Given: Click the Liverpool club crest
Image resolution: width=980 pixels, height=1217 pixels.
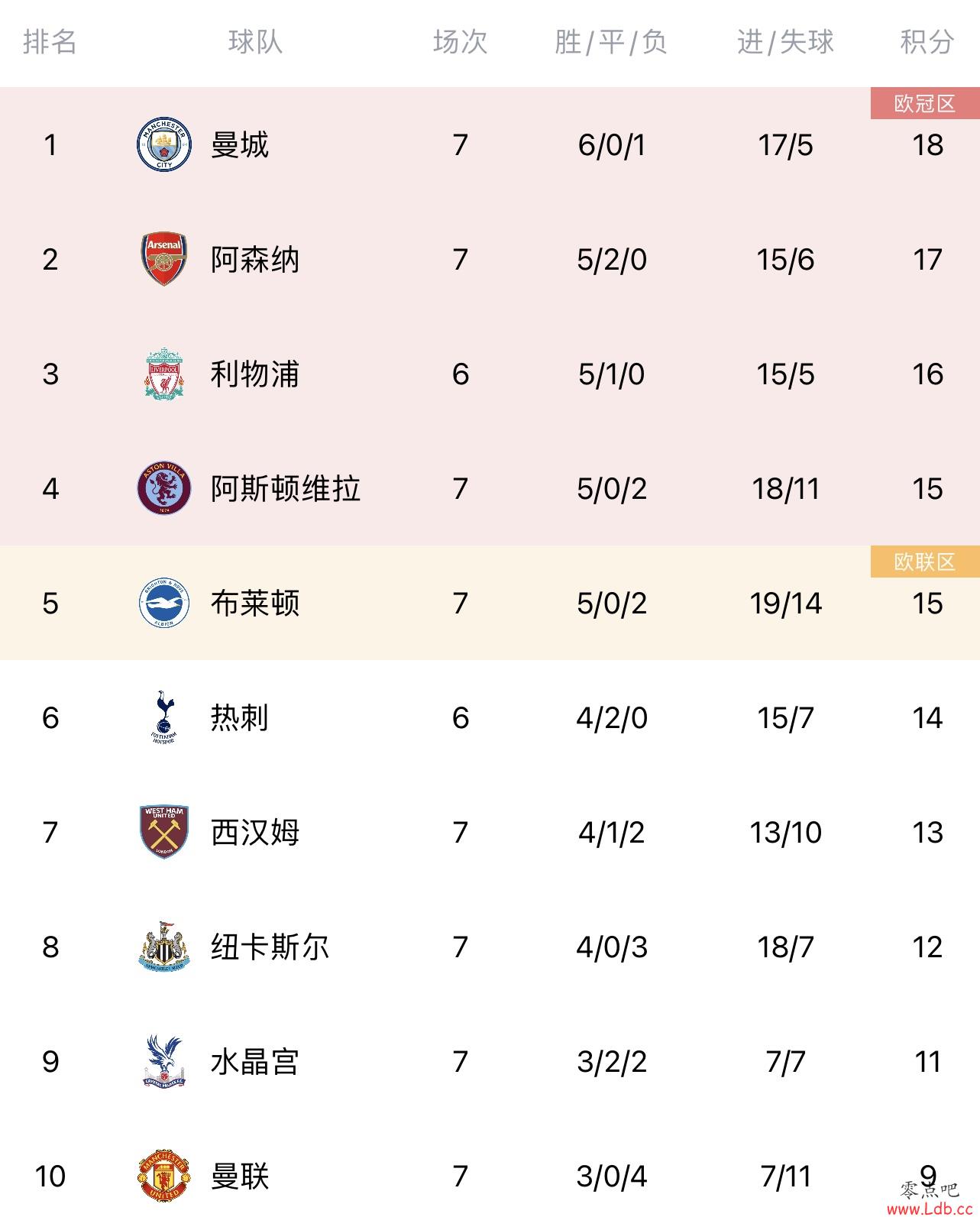Looking at the screenshot, I should pos(164,374).
